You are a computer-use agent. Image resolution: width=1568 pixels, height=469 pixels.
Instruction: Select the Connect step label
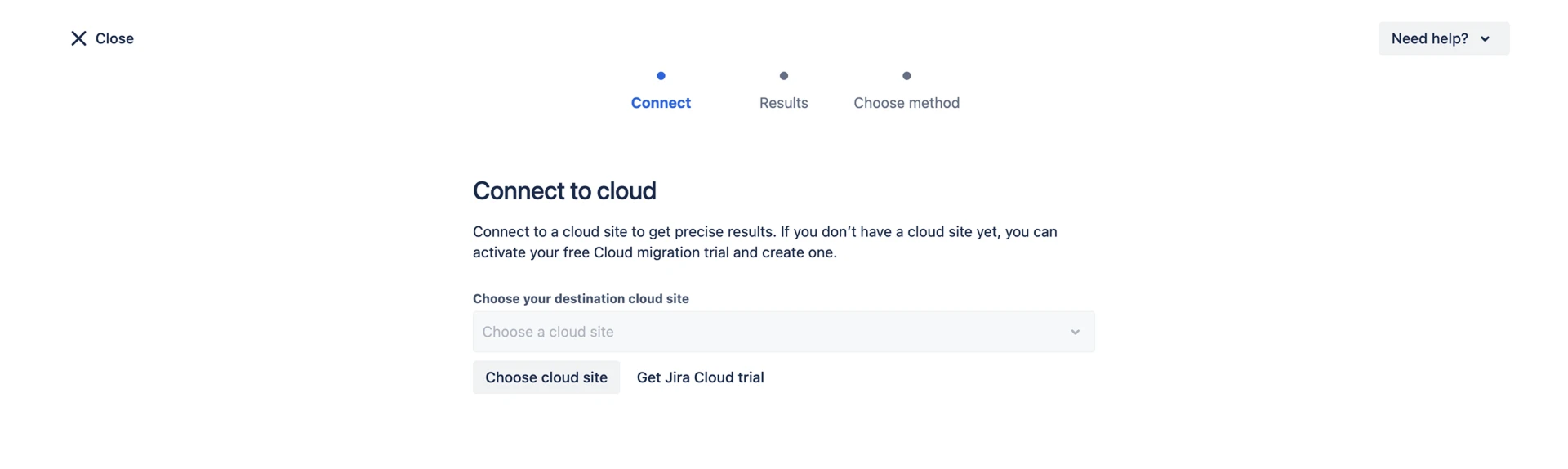(x=661, y=103)
